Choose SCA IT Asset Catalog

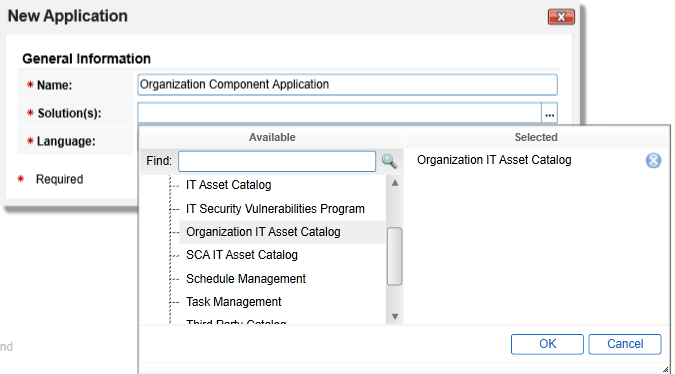pos(242,255)
